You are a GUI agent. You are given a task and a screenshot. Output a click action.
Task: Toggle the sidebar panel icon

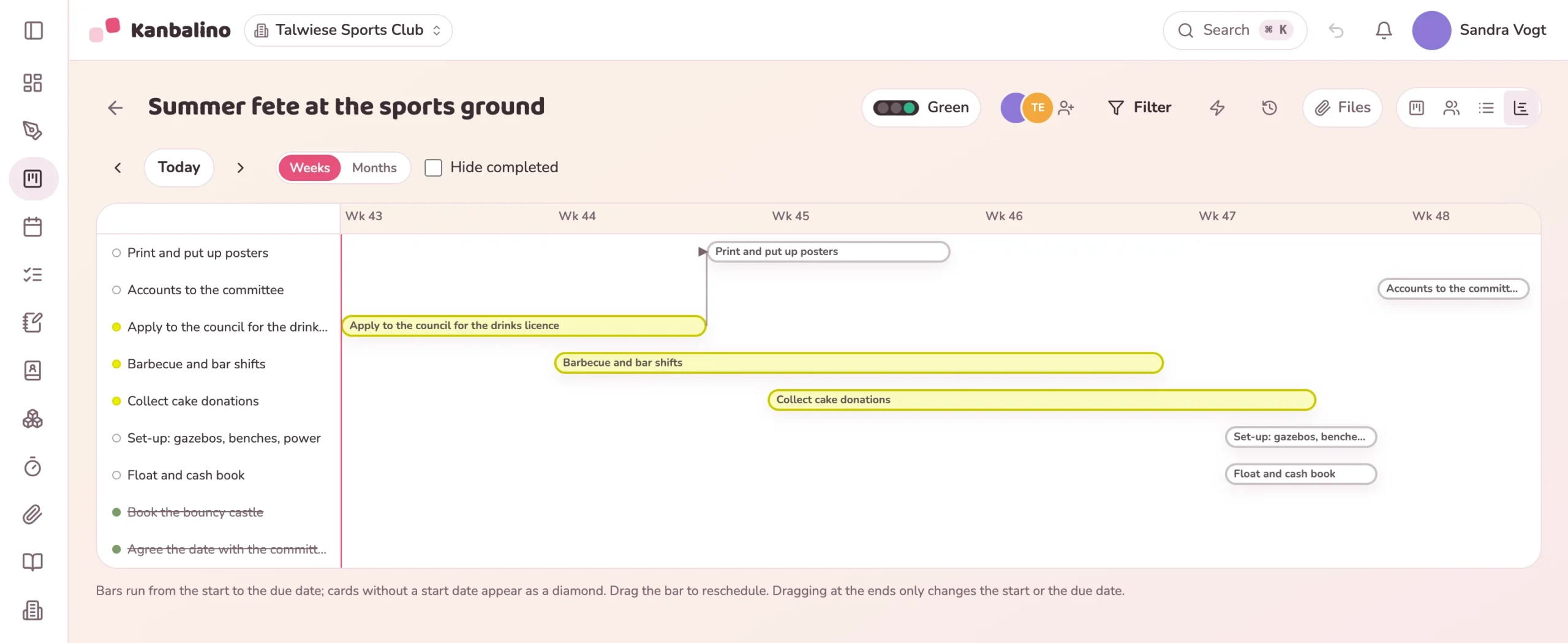33,30
